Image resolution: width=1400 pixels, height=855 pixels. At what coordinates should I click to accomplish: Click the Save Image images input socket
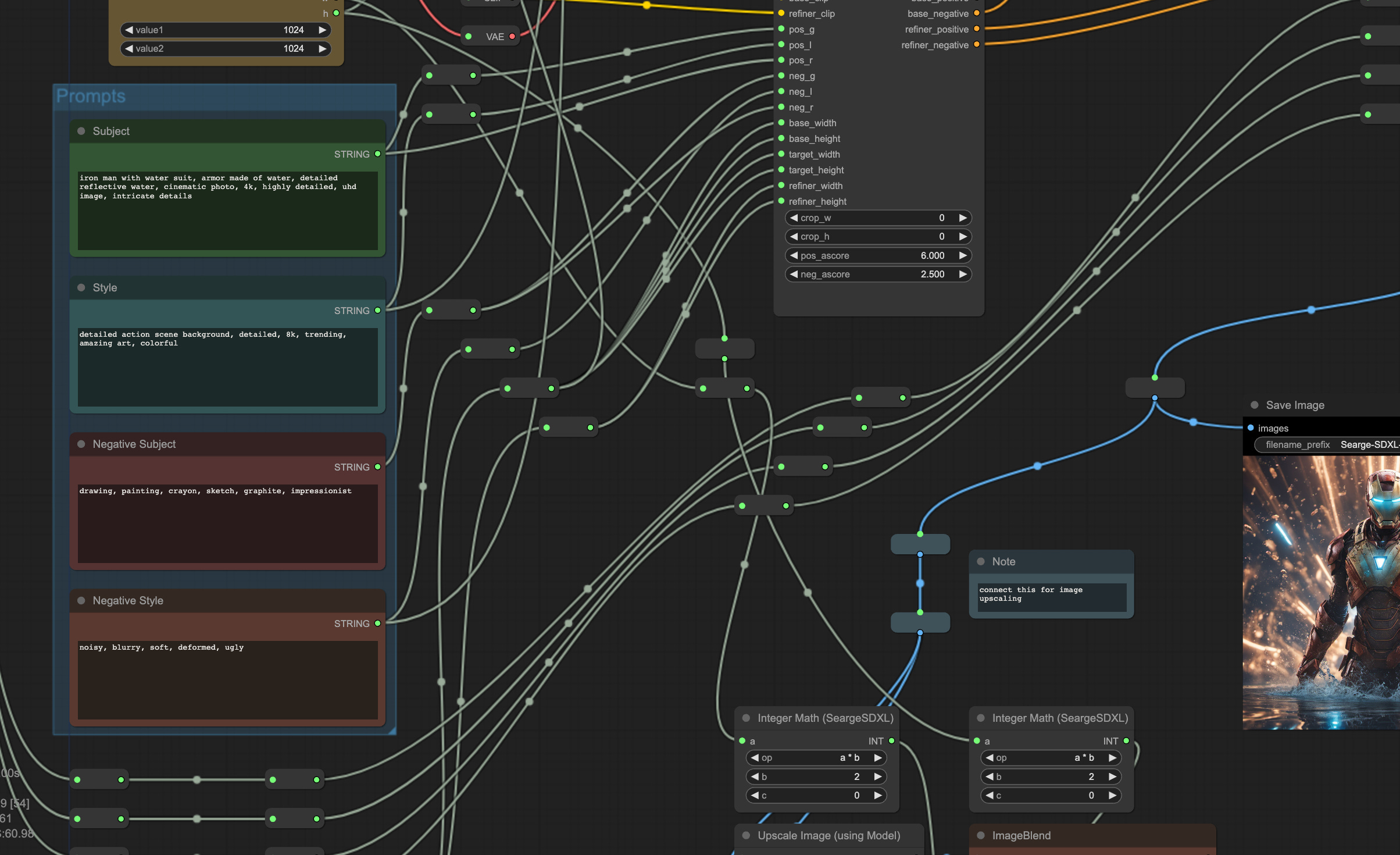coord(1251,427)
